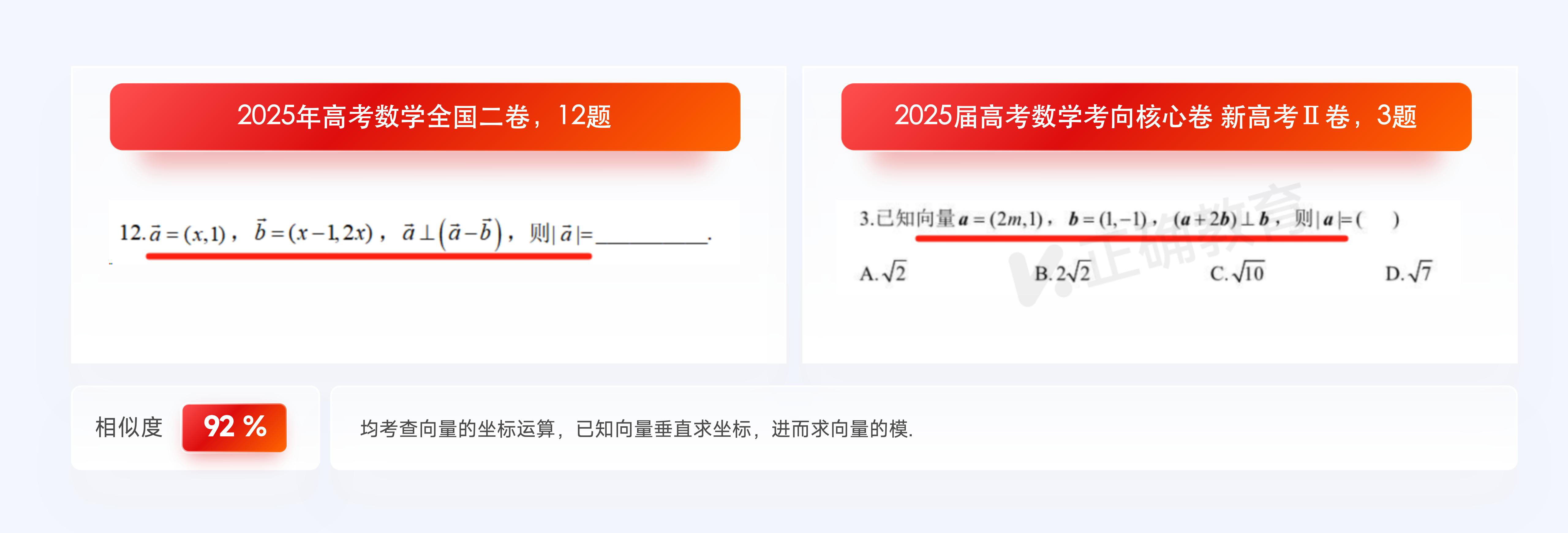
Task: Click (a+2b)⊥b condition in question 3
Action: (x=1222, y=219)
